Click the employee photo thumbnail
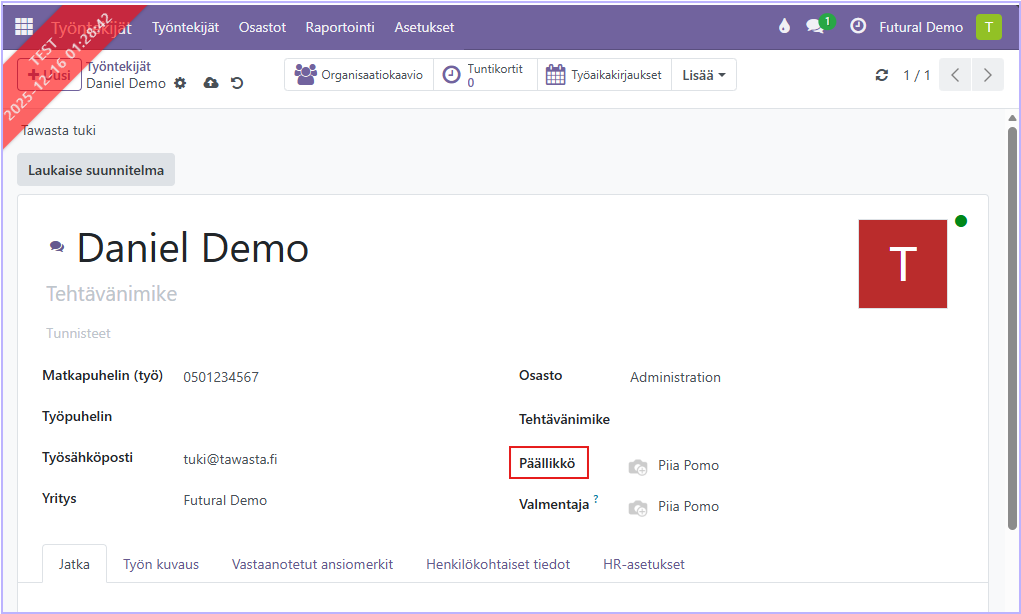1021x614 pixels. [902, 264]
